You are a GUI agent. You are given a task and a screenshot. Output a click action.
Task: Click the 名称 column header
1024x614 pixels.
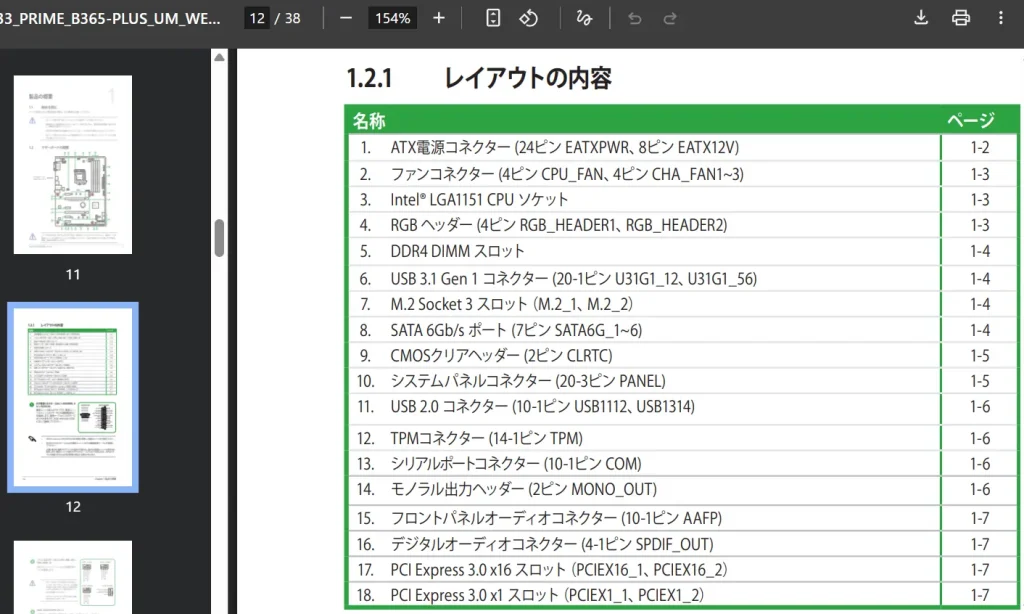coord(369,121)
